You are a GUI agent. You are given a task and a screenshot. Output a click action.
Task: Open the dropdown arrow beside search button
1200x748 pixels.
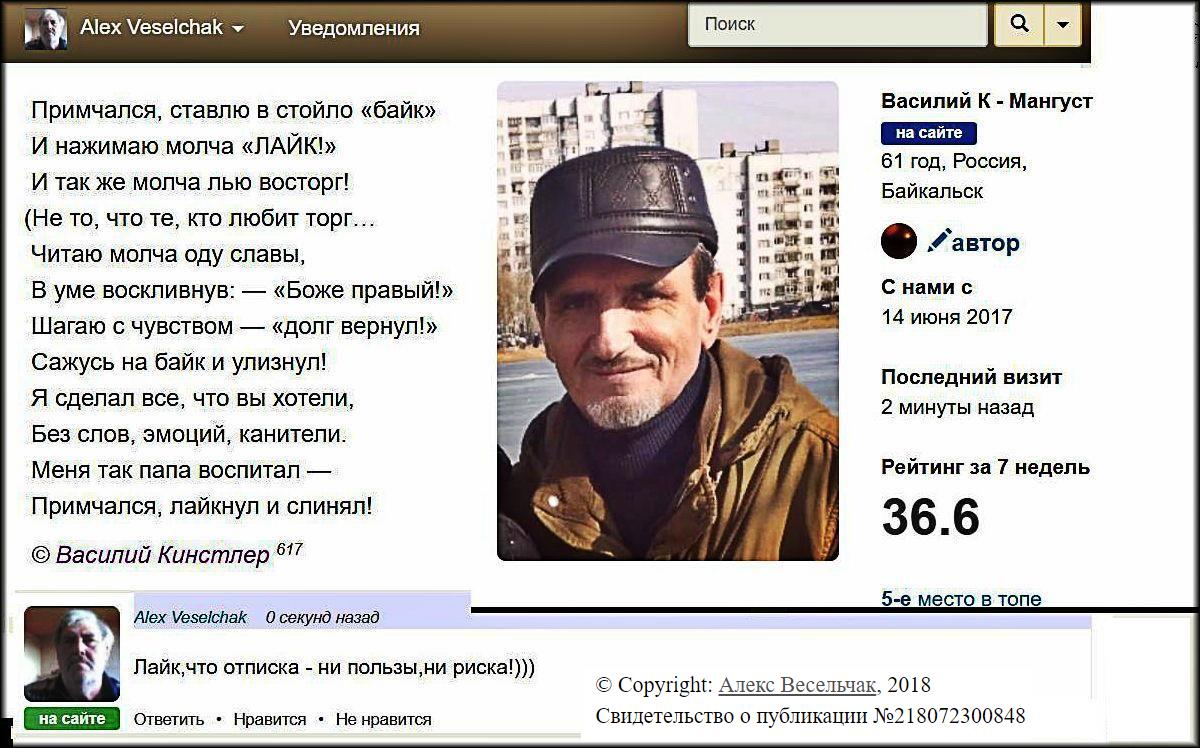click(x=1062, y=25)
